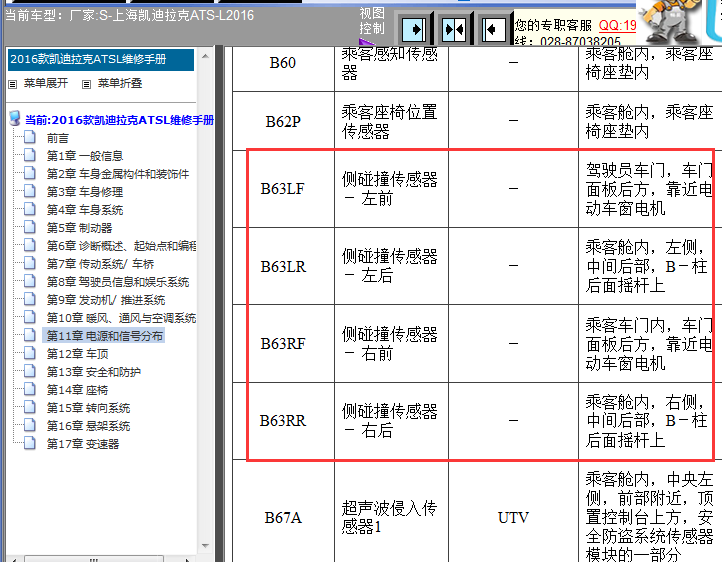Viewport: 722px width, 562px height.
Task: Click cell 侧碰撞传感器 - 右后
Action: (391, 421)
